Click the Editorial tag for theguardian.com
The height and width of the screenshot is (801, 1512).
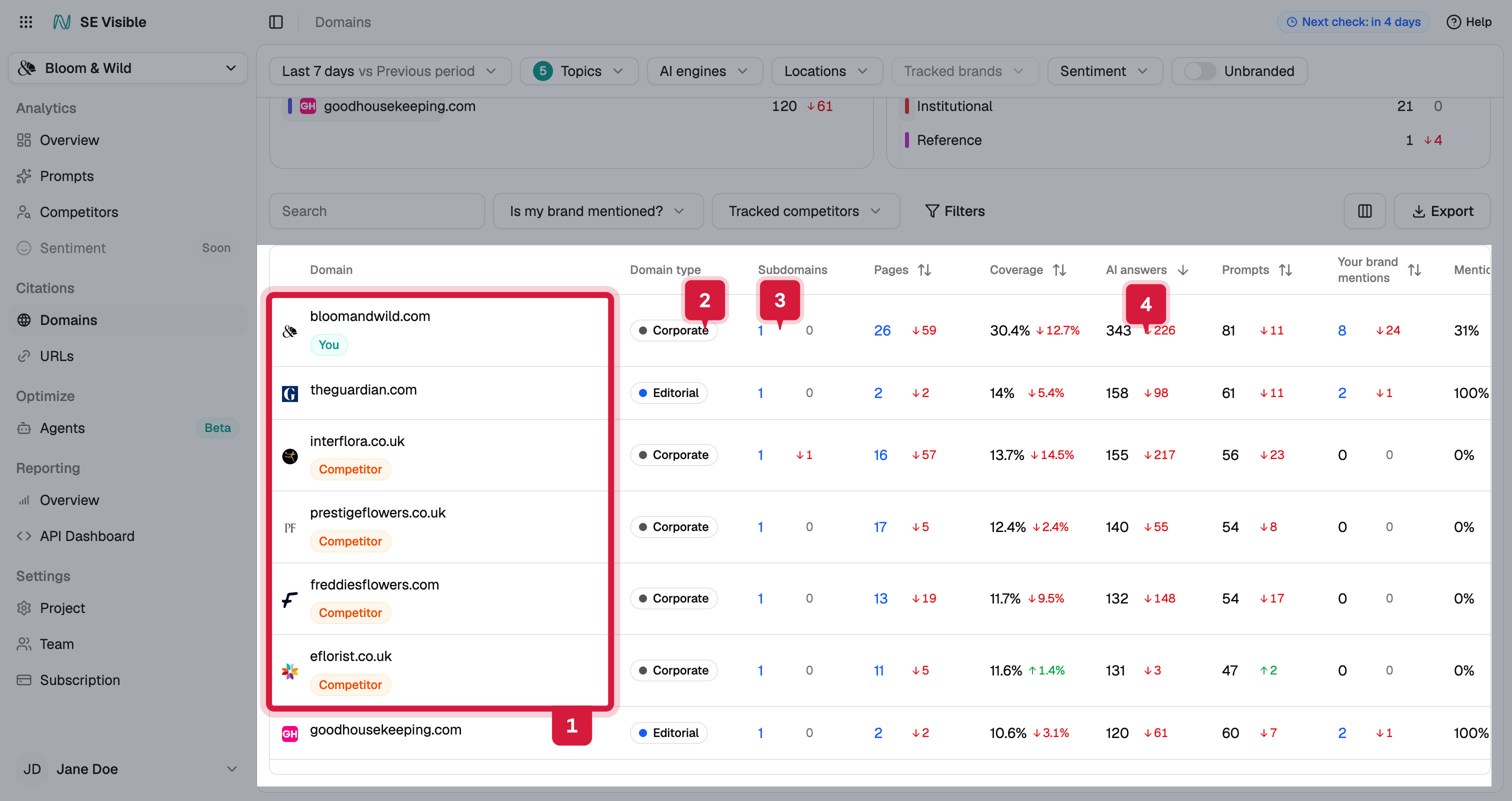coord(669,393)
